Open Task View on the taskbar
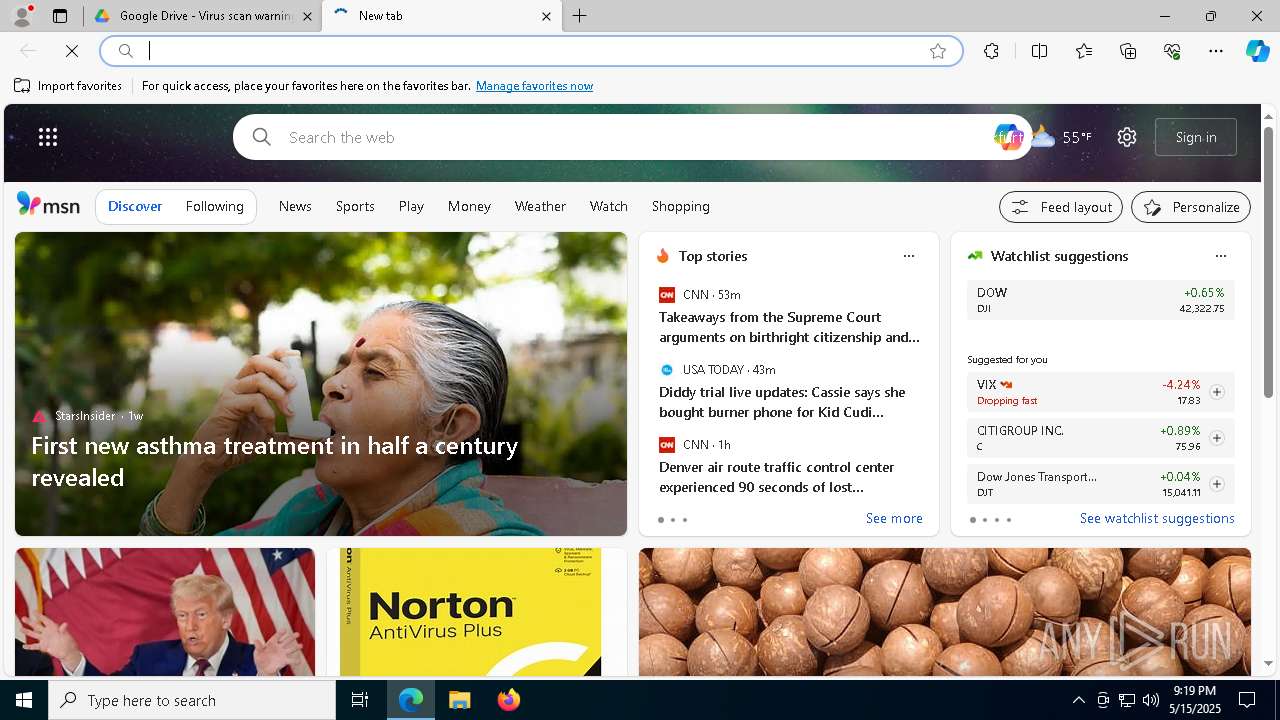 (360, 700)
